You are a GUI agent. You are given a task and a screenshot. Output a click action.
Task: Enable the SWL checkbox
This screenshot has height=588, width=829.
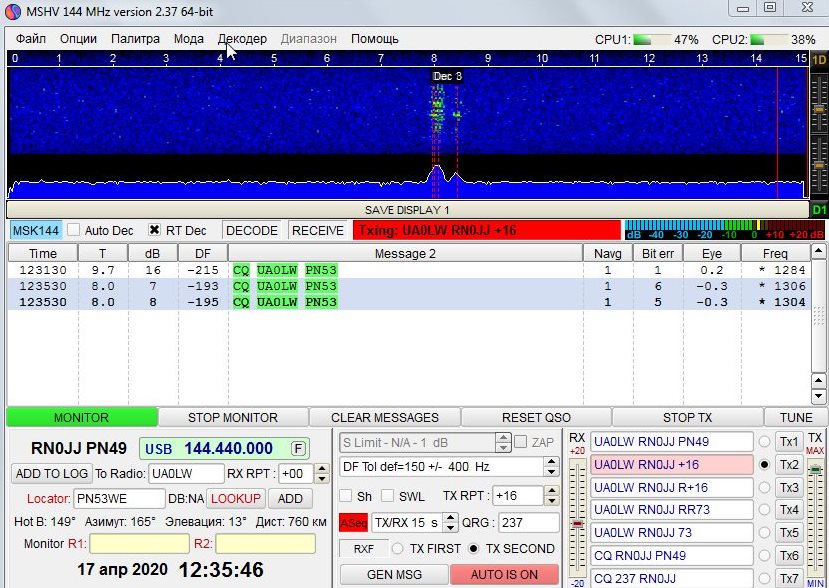[388, 496]
